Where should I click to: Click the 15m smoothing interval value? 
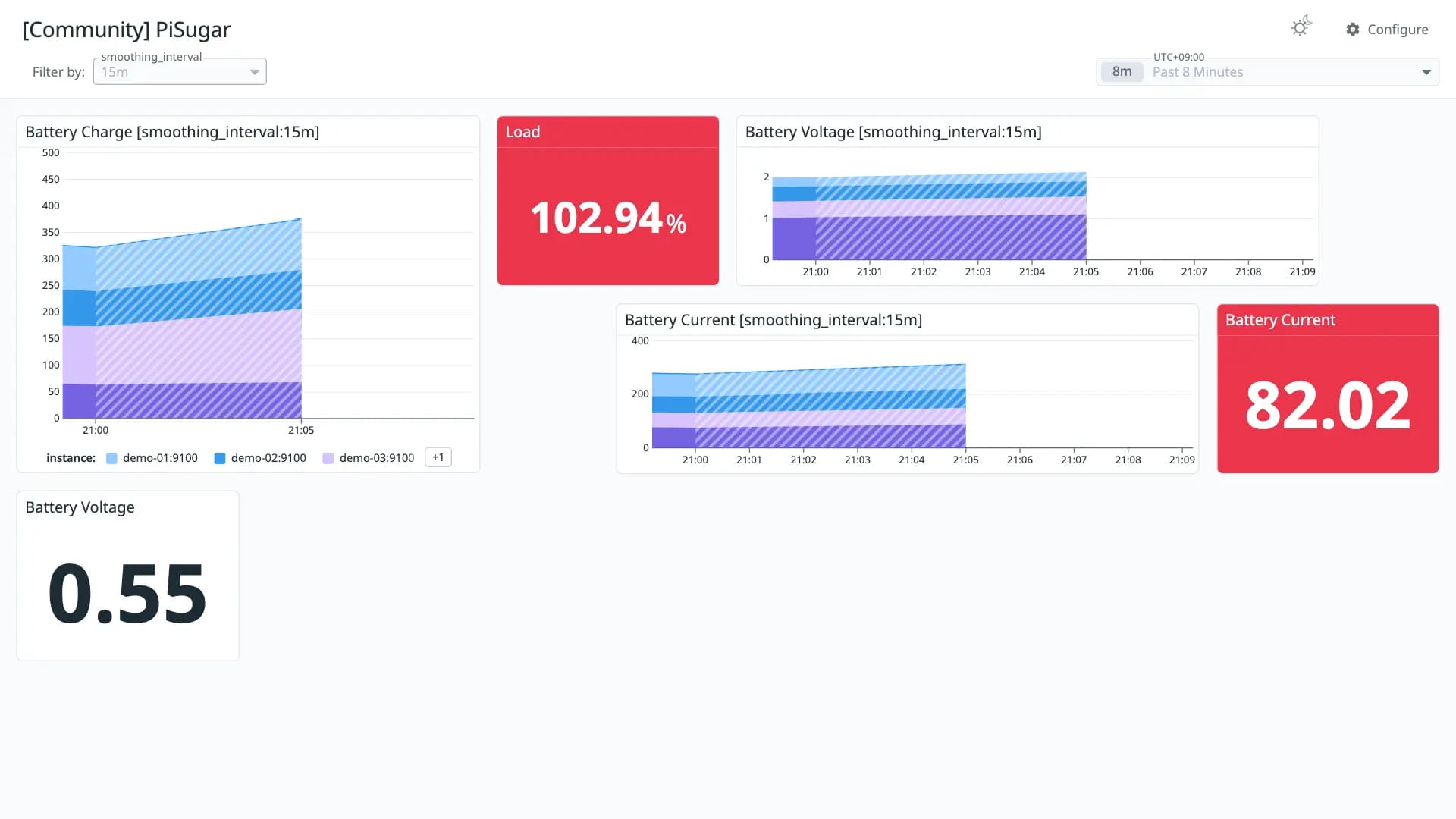pyautogui.click(x=115, y=72)
